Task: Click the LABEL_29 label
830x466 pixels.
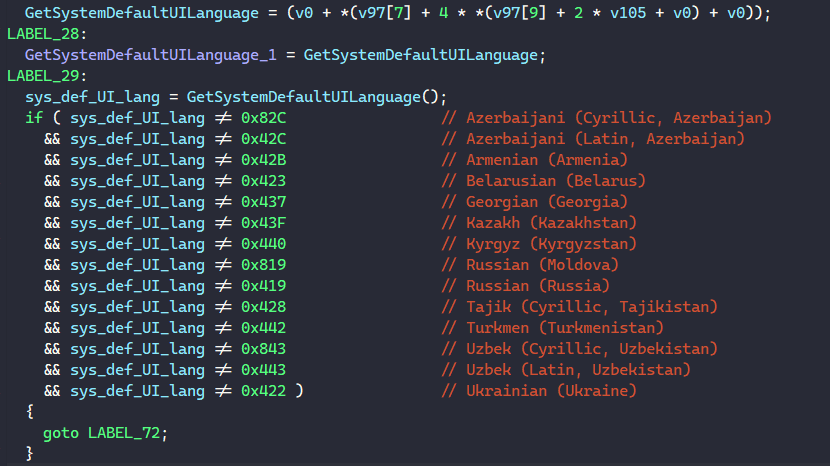Action: pos(32,76)
